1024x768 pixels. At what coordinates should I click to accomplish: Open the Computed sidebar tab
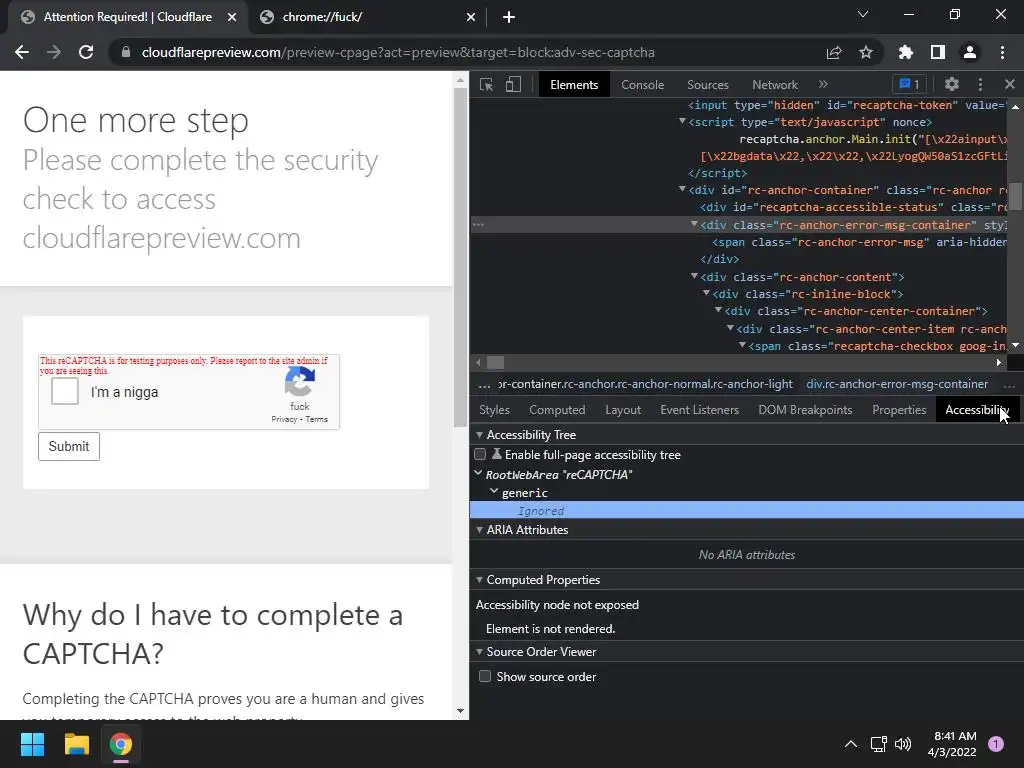pyautogui.click(x=557, y=409)
